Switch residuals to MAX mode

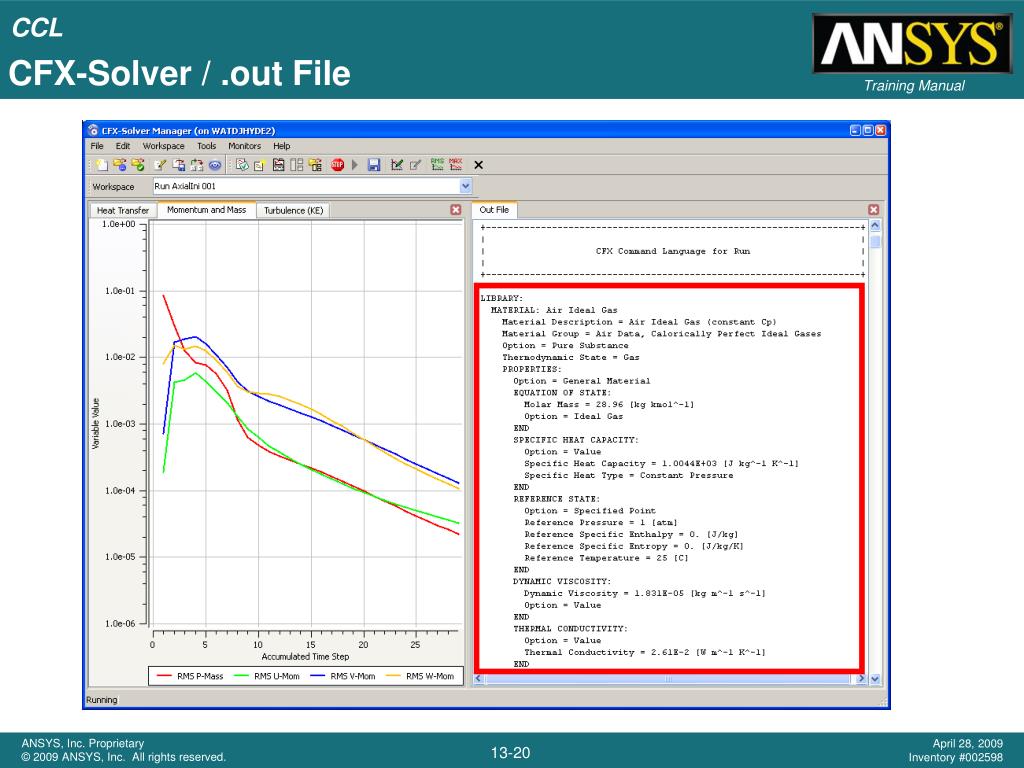(456, 165)
